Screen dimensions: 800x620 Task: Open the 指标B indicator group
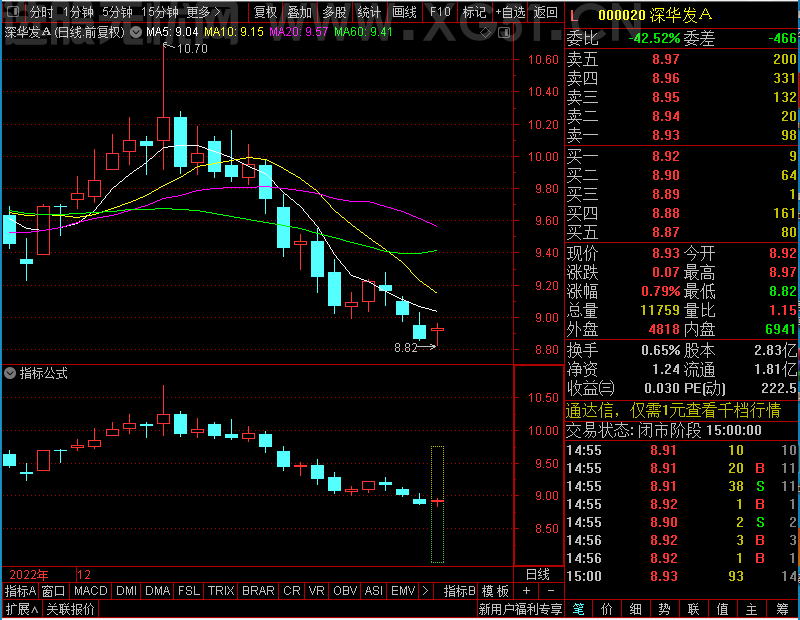[460, 591]
